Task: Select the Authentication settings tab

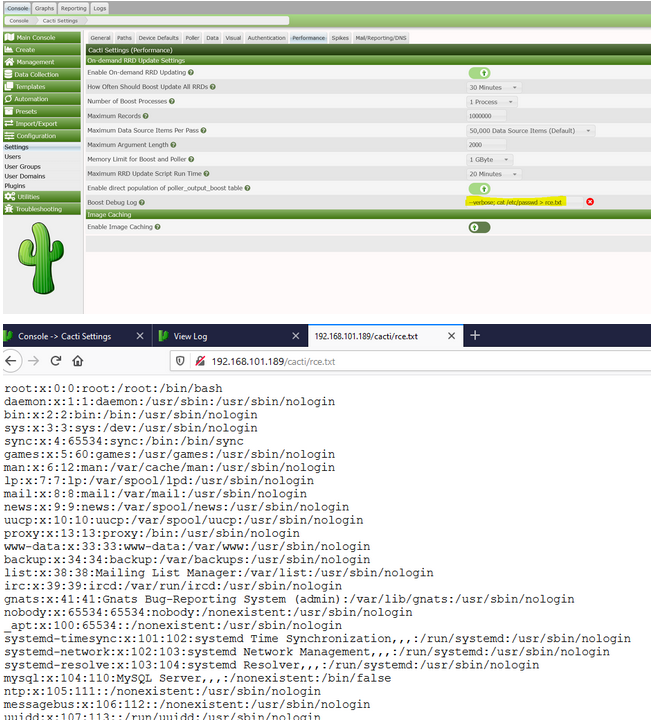Action: pyautogui.click(x=266, y=38)
